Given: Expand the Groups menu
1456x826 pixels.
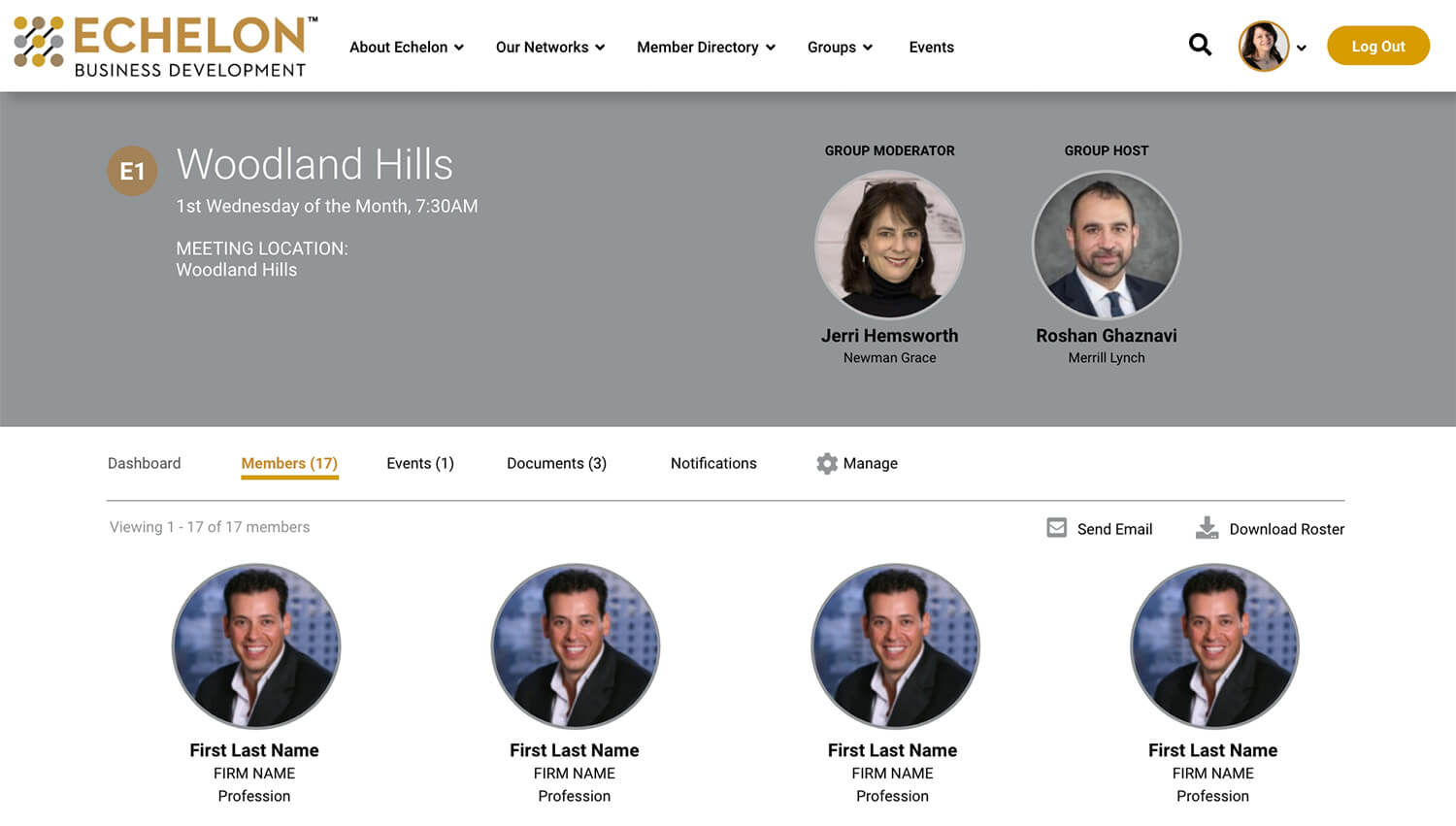Looking at the screenshot, I should [x=840, y=47].
